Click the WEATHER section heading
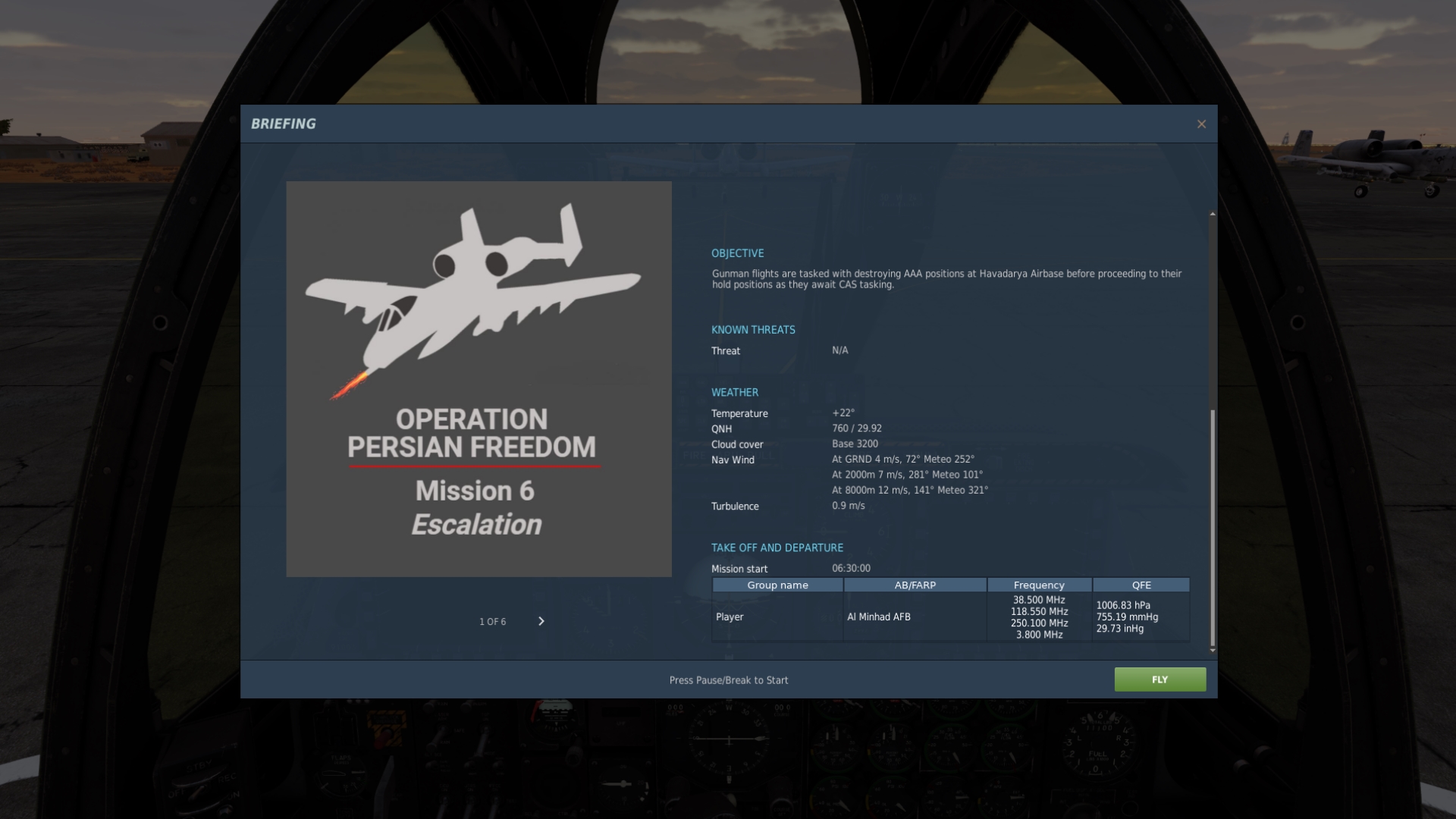Viewport: 1456px width, 819px height. tap(735, 392)
